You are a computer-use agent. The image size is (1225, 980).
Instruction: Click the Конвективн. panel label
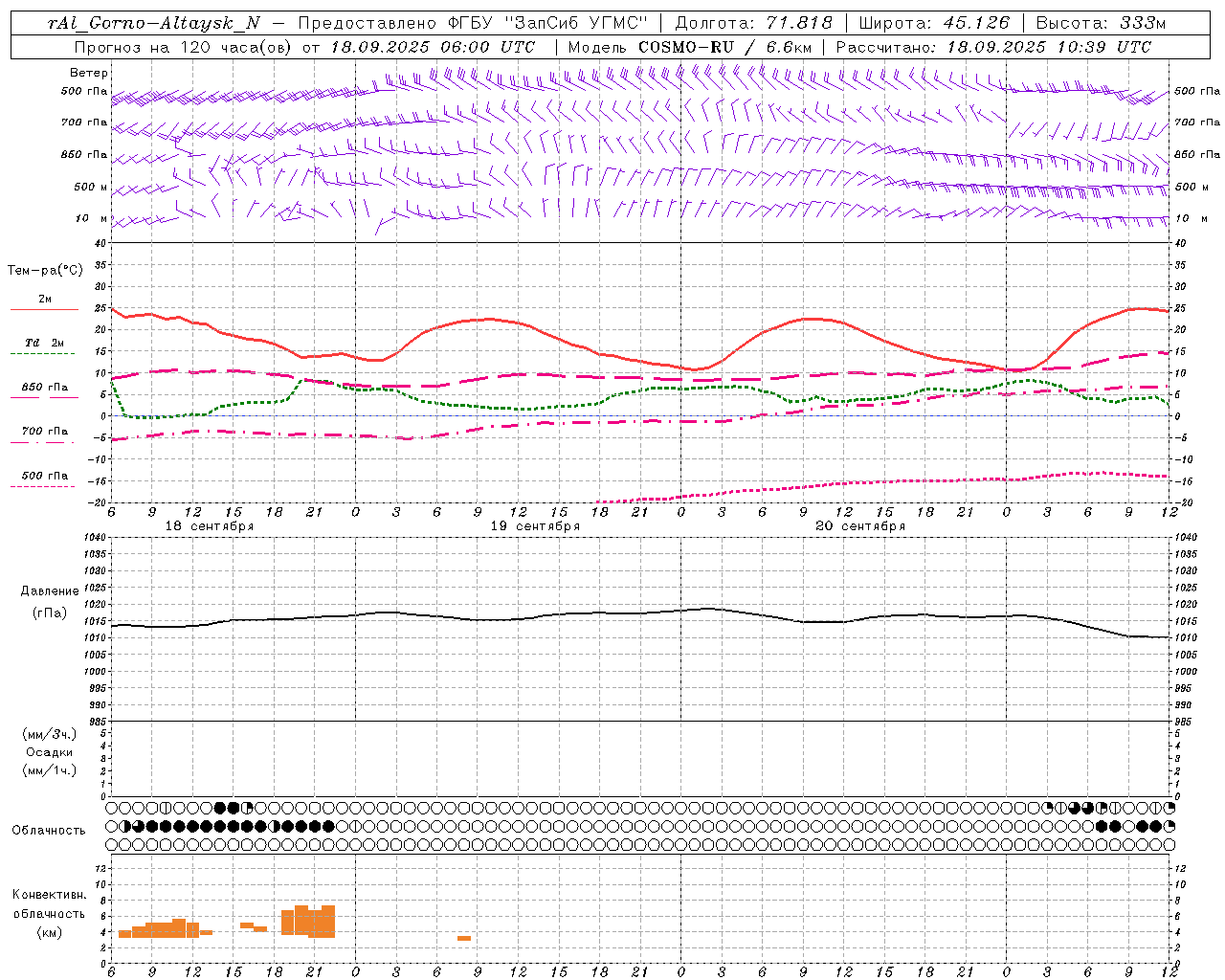pyautogui.click(x=50, y=895)
